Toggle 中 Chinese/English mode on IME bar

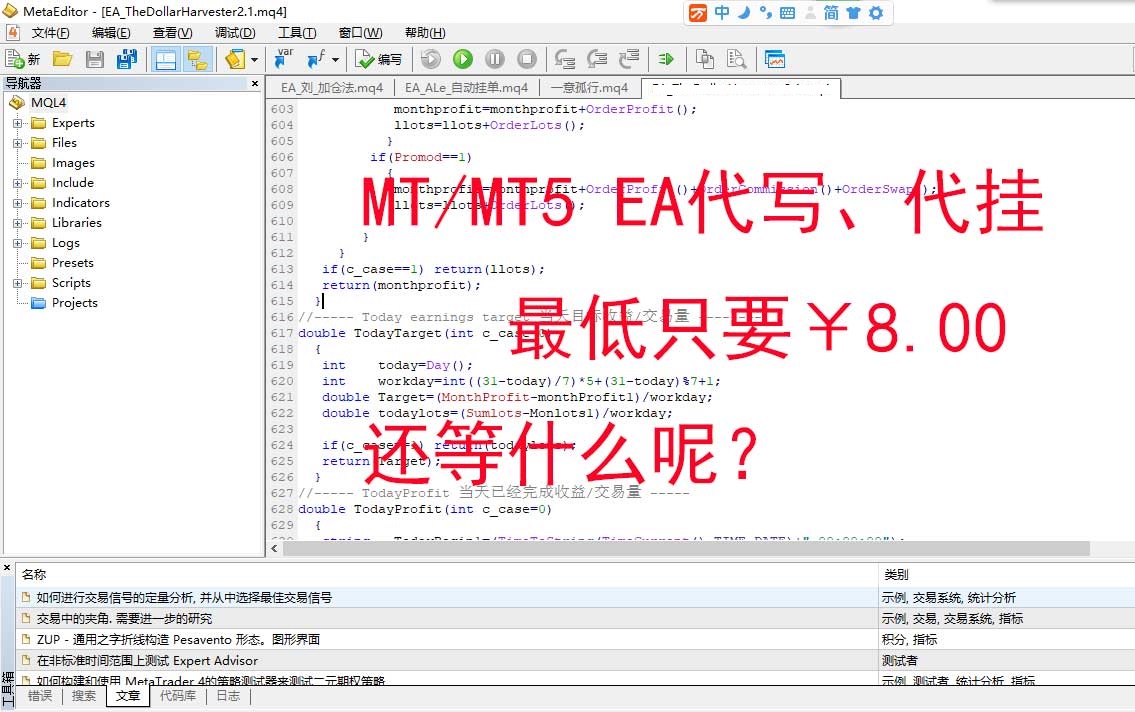click(722, 13)
